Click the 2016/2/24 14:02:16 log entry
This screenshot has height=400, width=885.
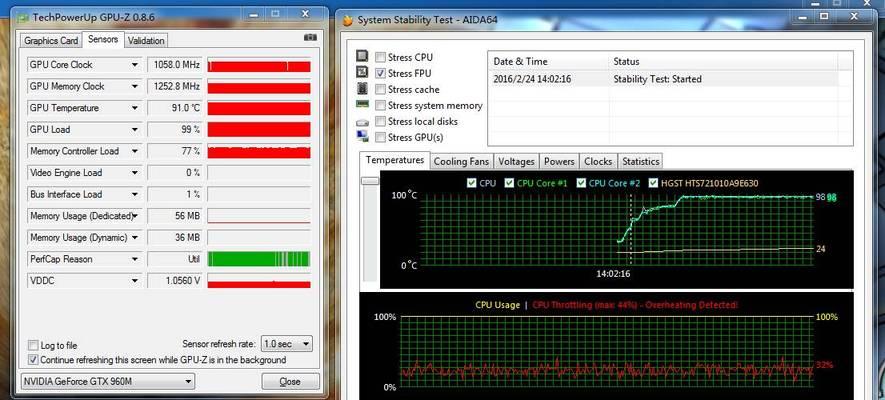tap(532, 79)
